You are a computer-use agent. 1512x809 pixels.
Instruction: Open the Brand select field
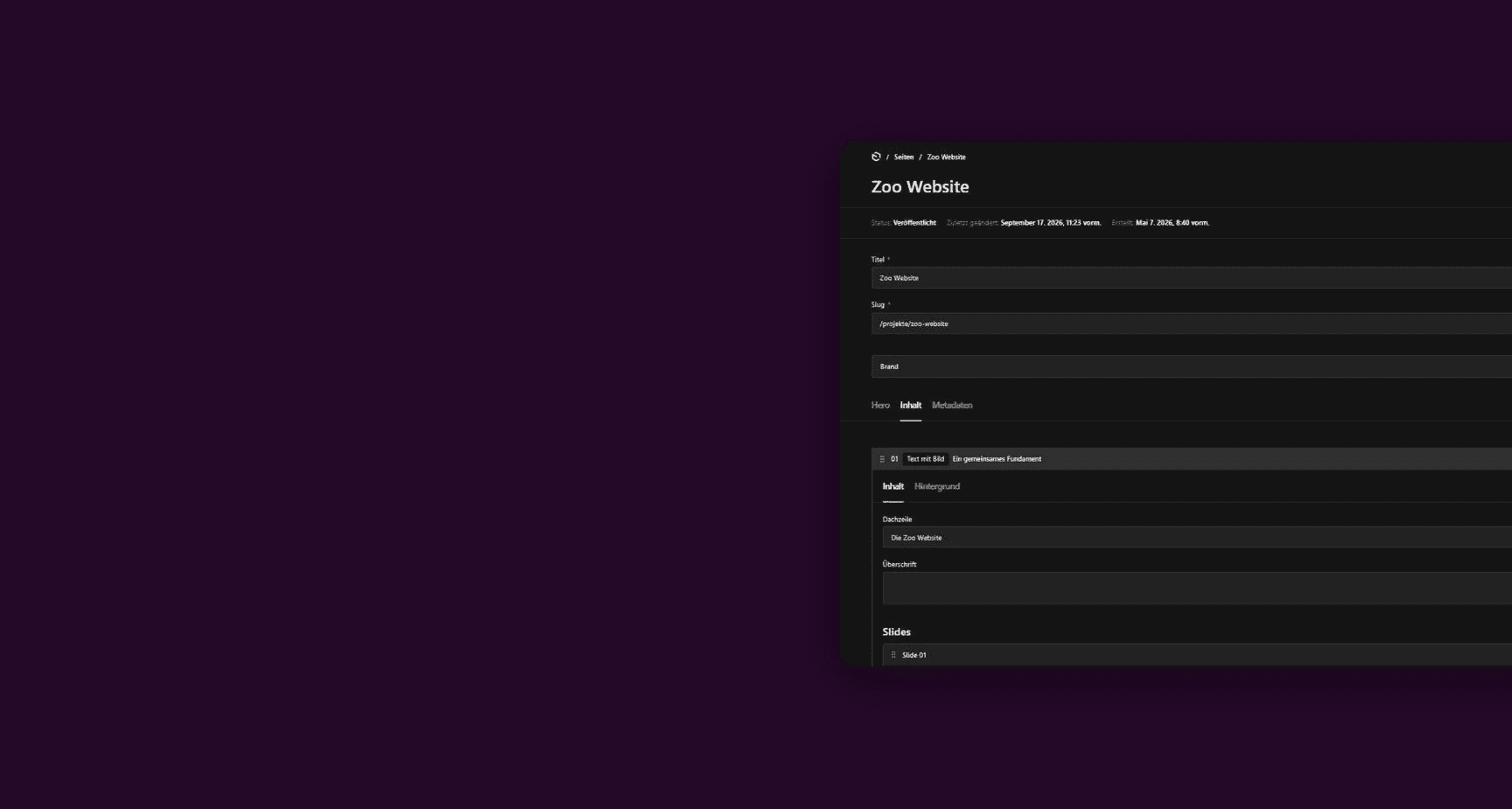point(1192,366)
